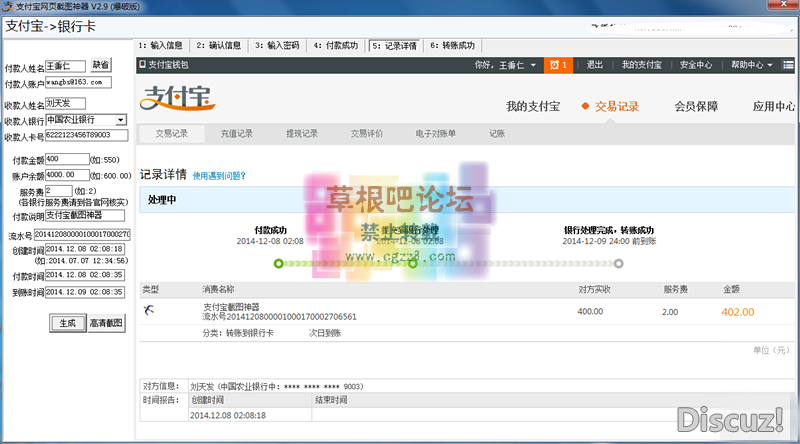Click the 退出 link

[594, 65]
